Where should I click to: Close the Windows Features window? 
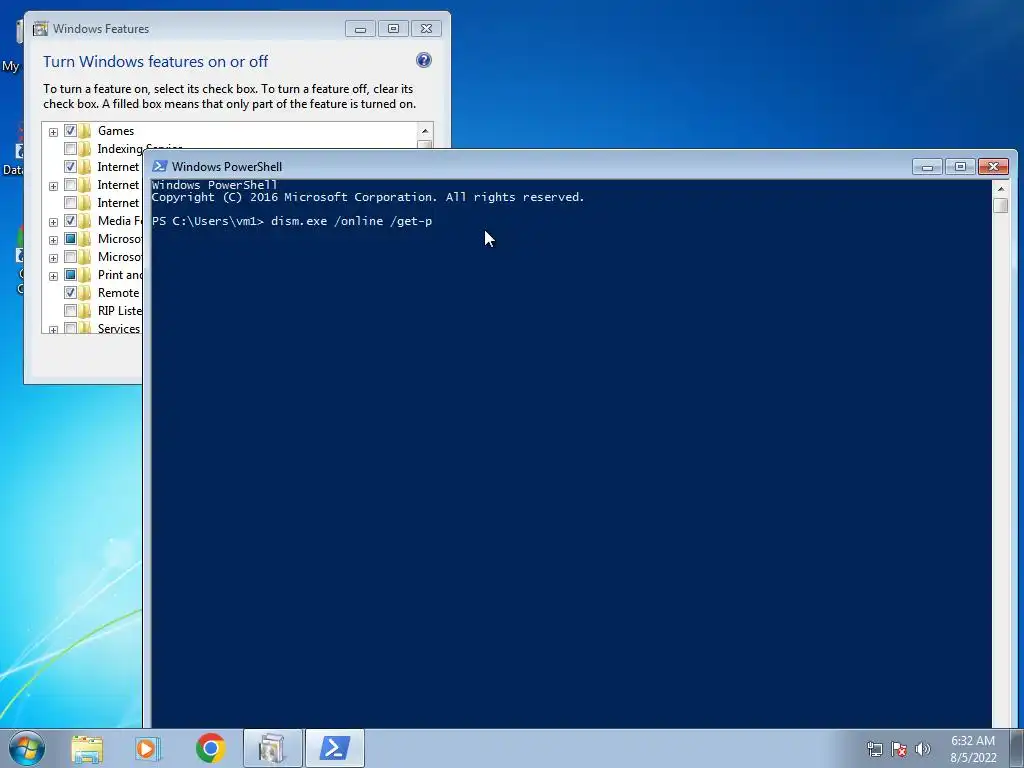click(x=426, y=29)
